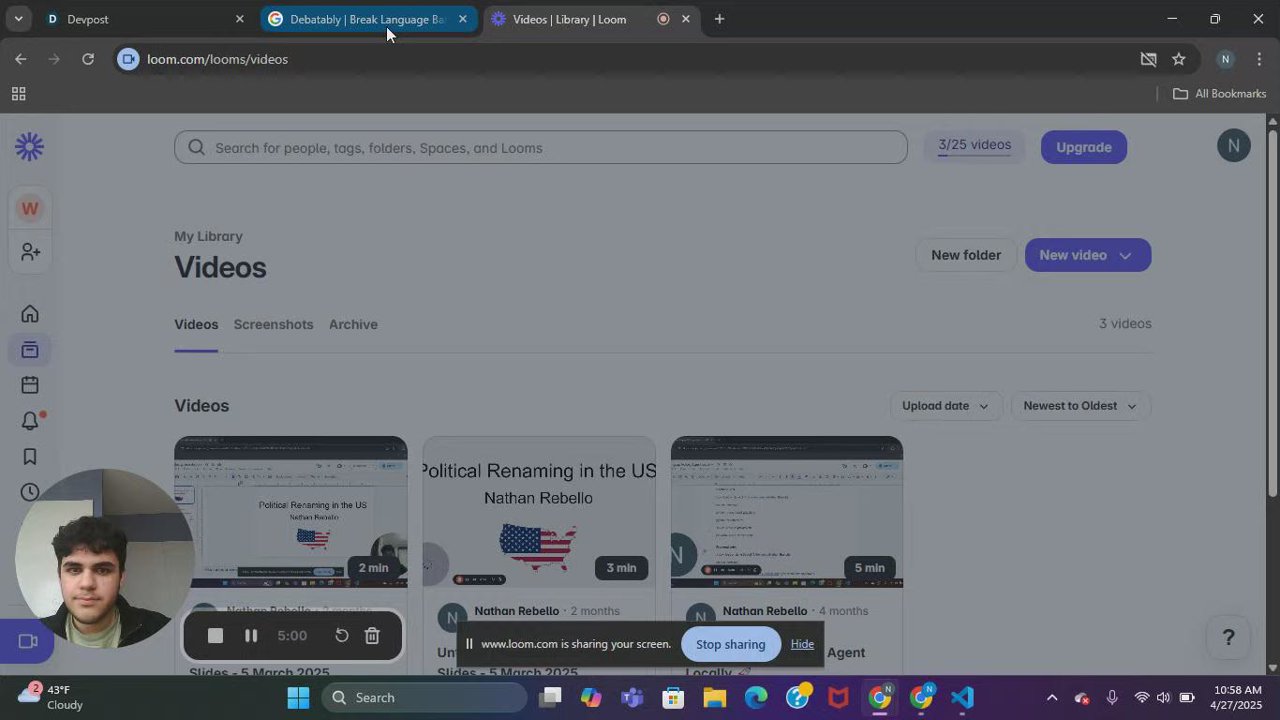Open the W workspace switcher
1280x720 pixels.
30,209
